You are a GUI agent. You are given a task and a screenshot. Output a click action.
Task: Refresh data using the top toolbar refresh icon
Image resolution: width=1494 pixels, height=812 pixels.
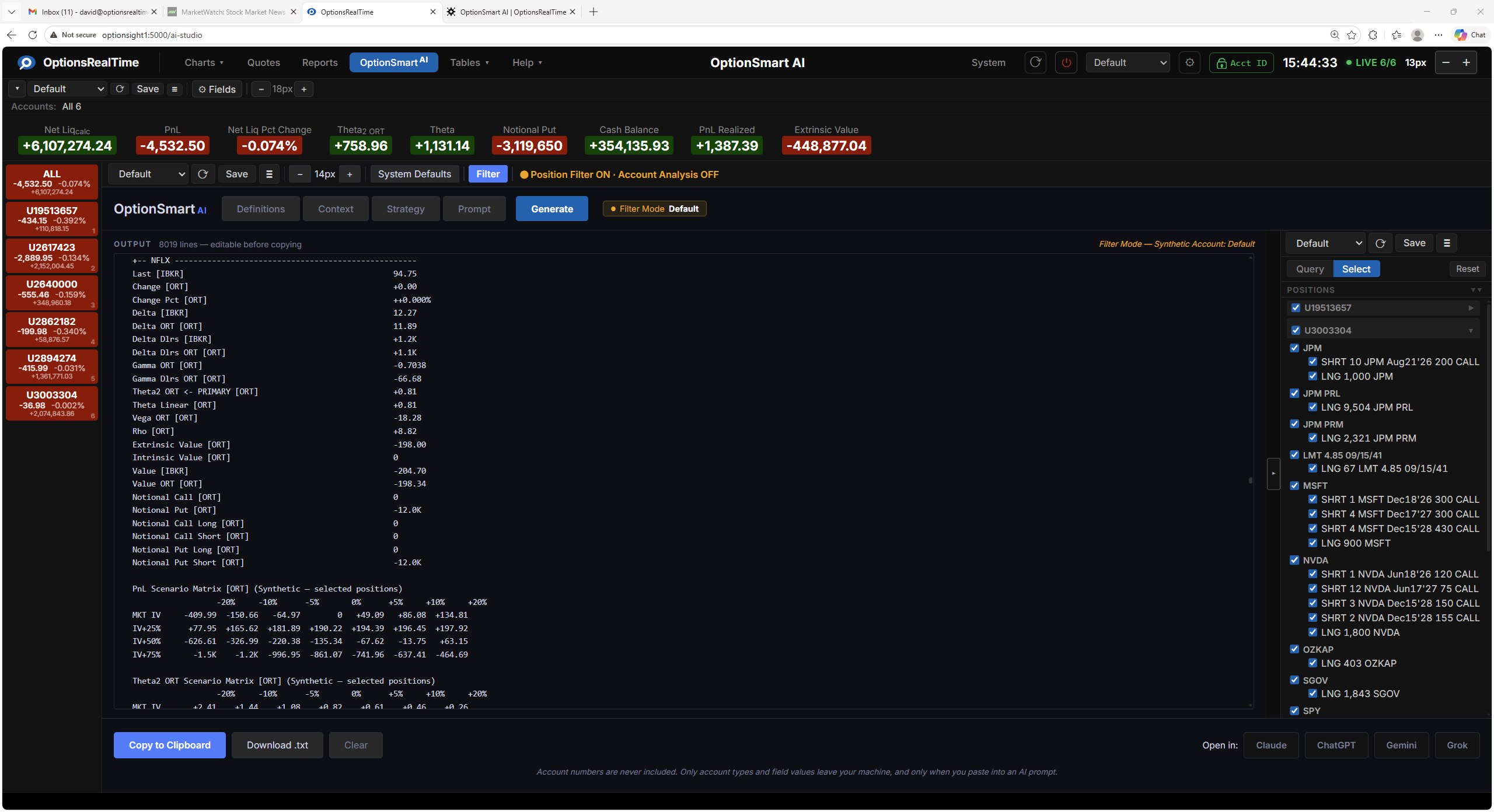pyautogui.click(x=1035, y=62)
